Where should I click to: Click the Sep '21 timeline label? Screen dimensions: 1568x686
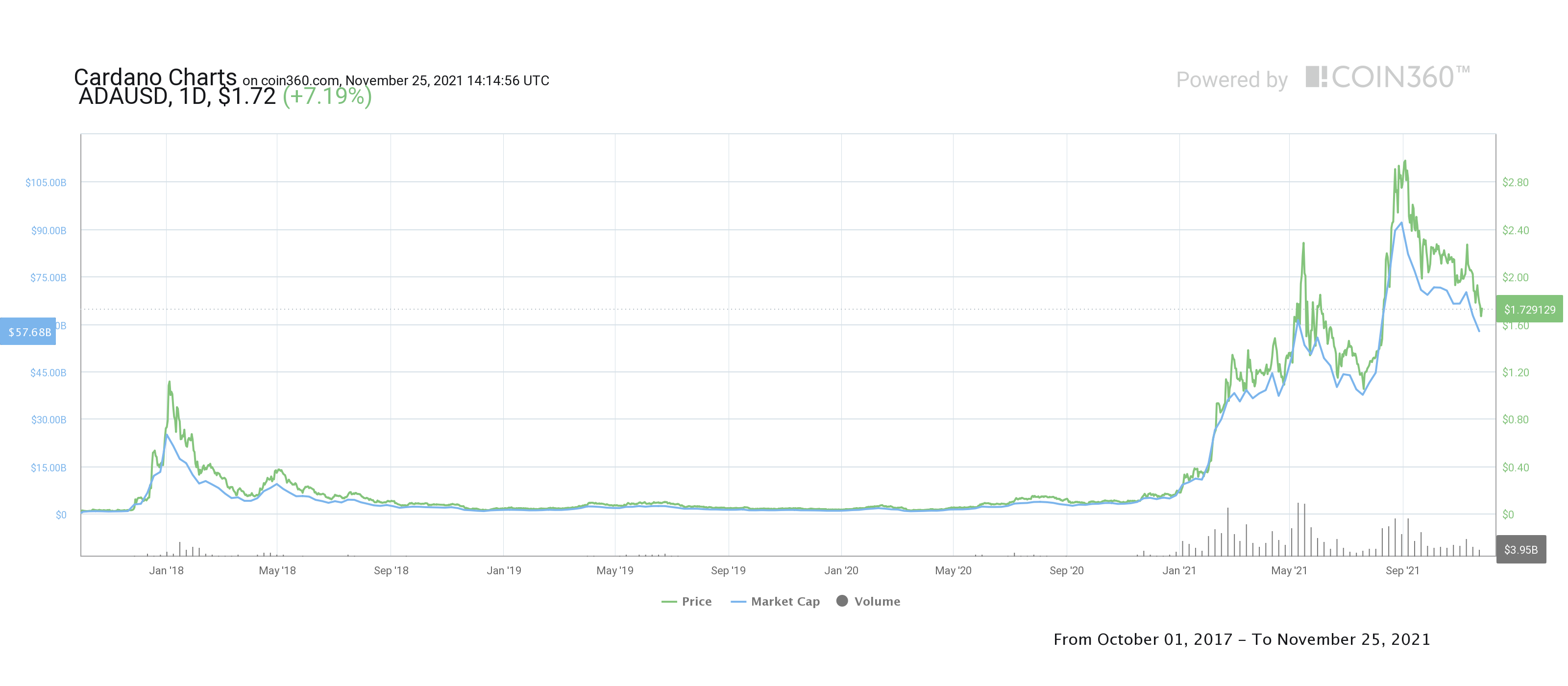[x=1402, y=570]
